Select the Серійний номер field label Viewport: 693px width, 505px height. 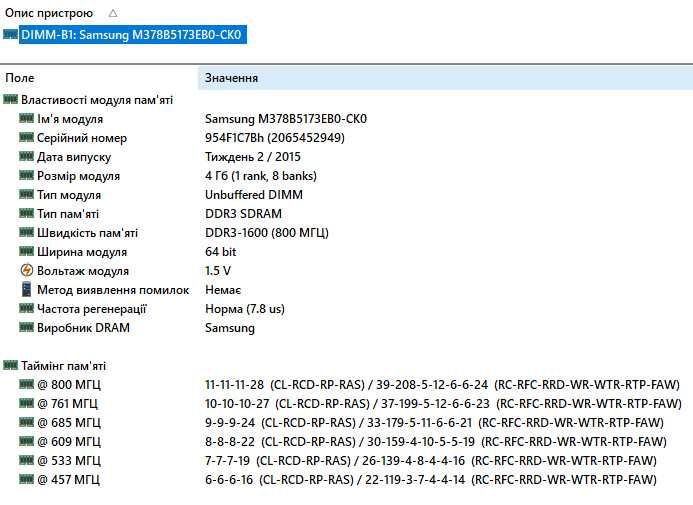tap(82, 138)
